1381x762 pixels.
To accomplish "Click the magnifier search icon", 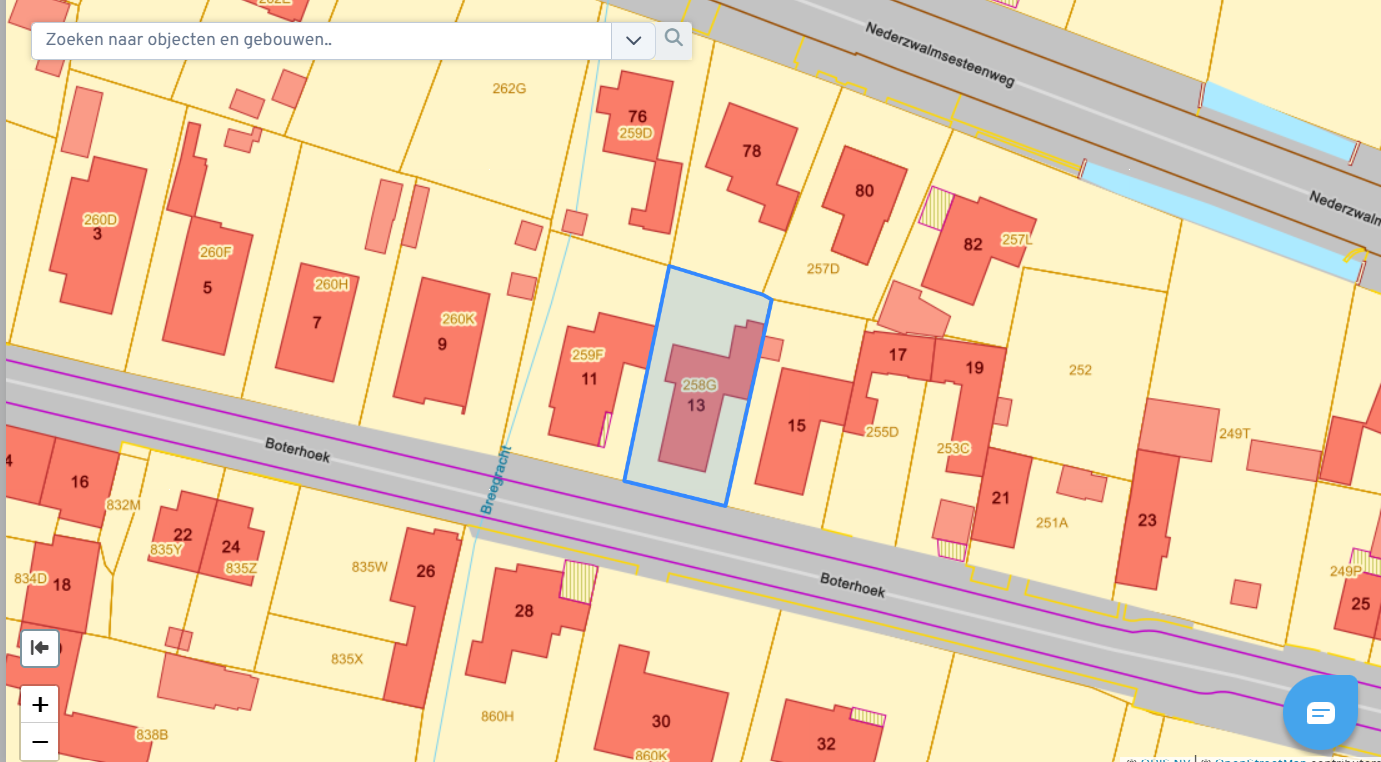I will pos(674,39).
